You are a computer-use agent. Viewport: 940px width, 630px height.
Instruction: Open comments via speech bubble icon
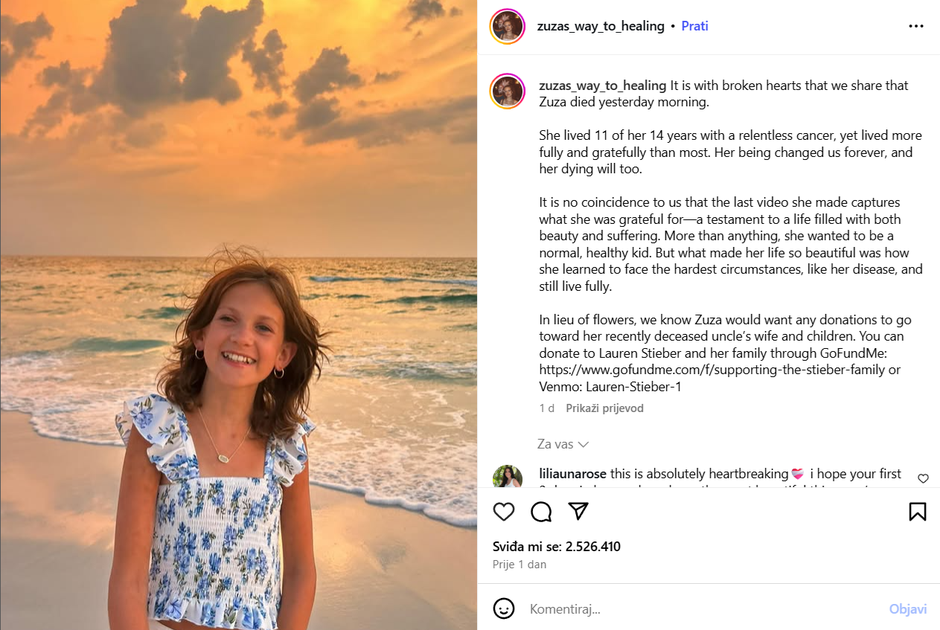tap(541, 512)
